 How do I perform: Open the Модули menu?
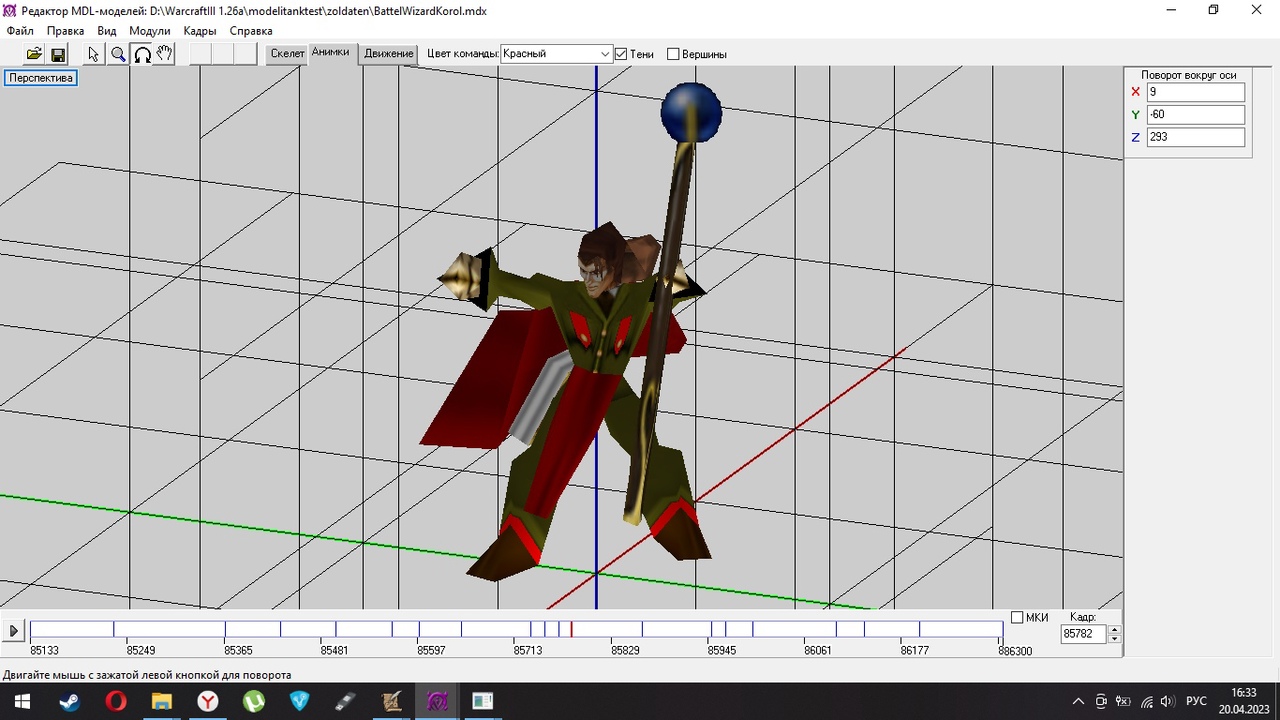pyautogui.click(x=150, y=31)
